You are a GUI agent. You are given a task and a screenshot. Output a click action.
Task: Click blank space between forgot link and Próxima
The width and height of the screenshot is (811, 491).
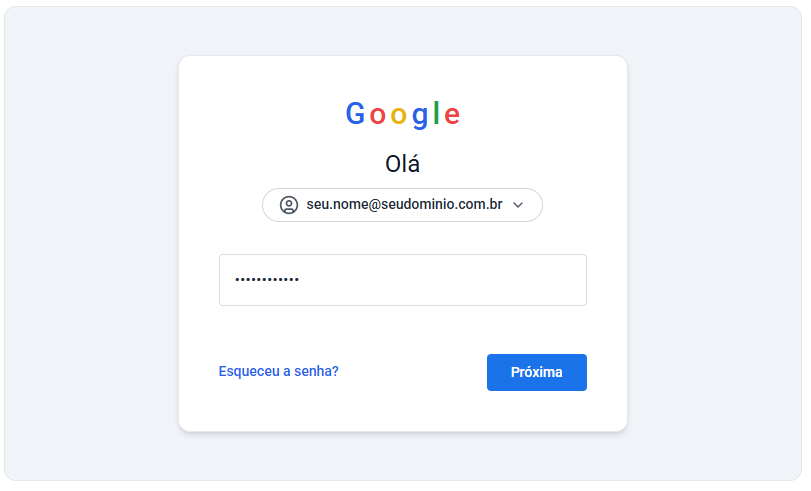(412, 372)
